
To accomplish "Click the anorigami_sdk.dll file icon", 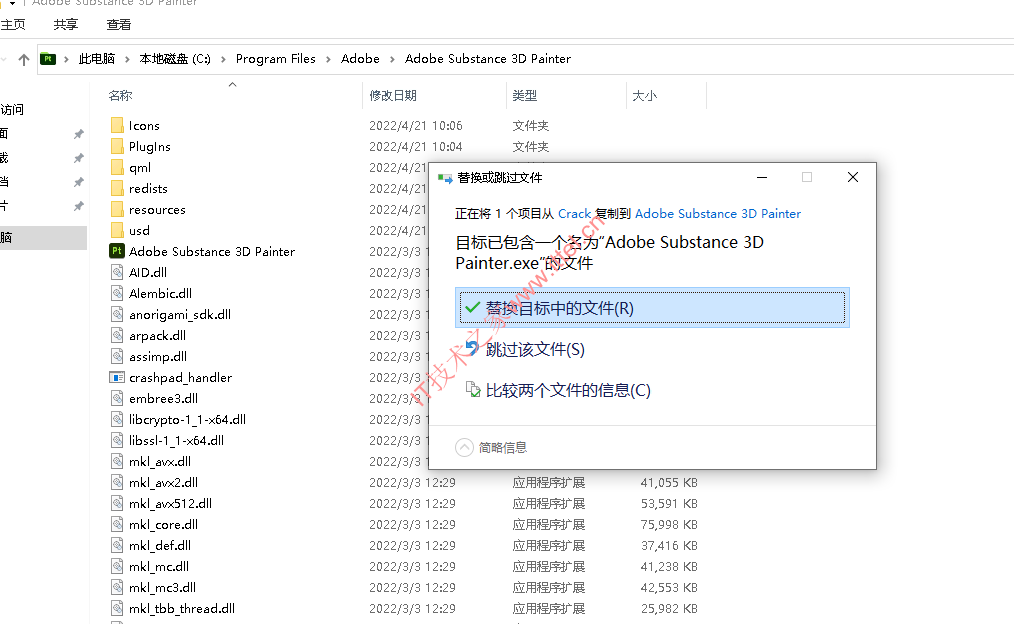I will (117, 315).
